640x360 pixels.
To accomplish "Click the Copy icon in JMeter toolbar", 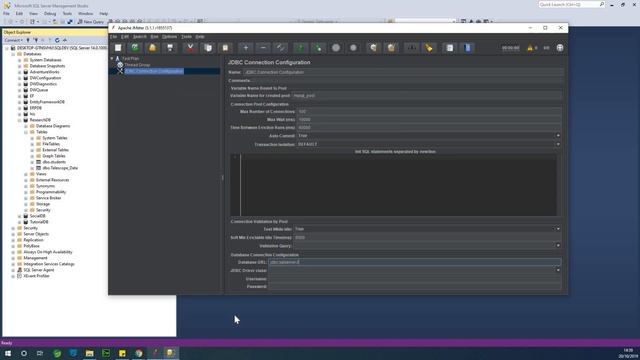I will coord(208,48).
